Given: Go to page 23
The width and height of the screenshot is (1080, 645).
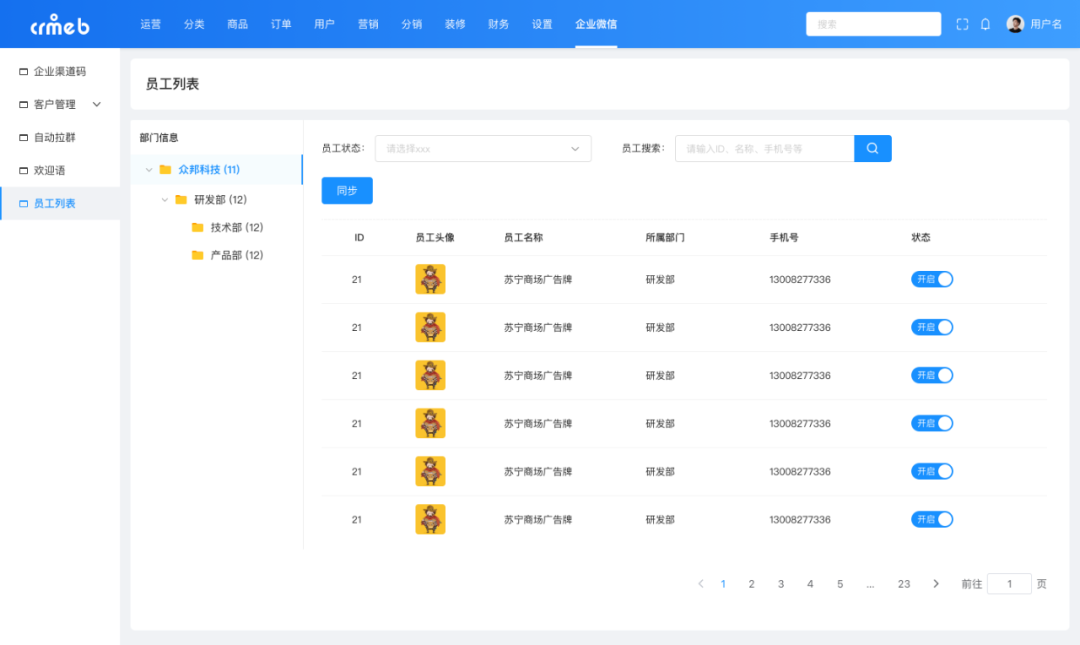Looking at the screenshot, I should 904,584.
